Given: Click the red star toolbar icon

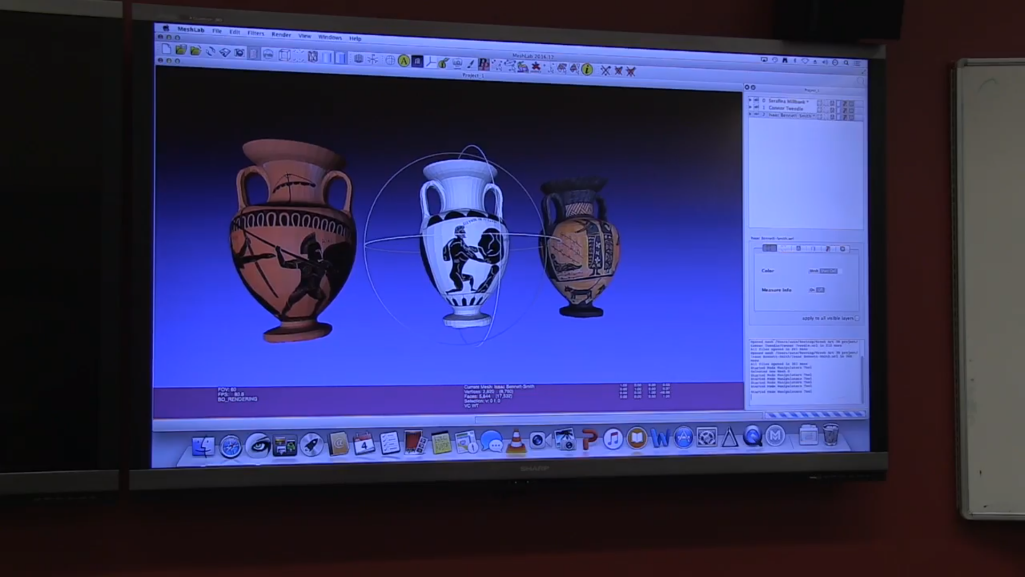Looking at the screenshot, I should (x=535, y=67).
